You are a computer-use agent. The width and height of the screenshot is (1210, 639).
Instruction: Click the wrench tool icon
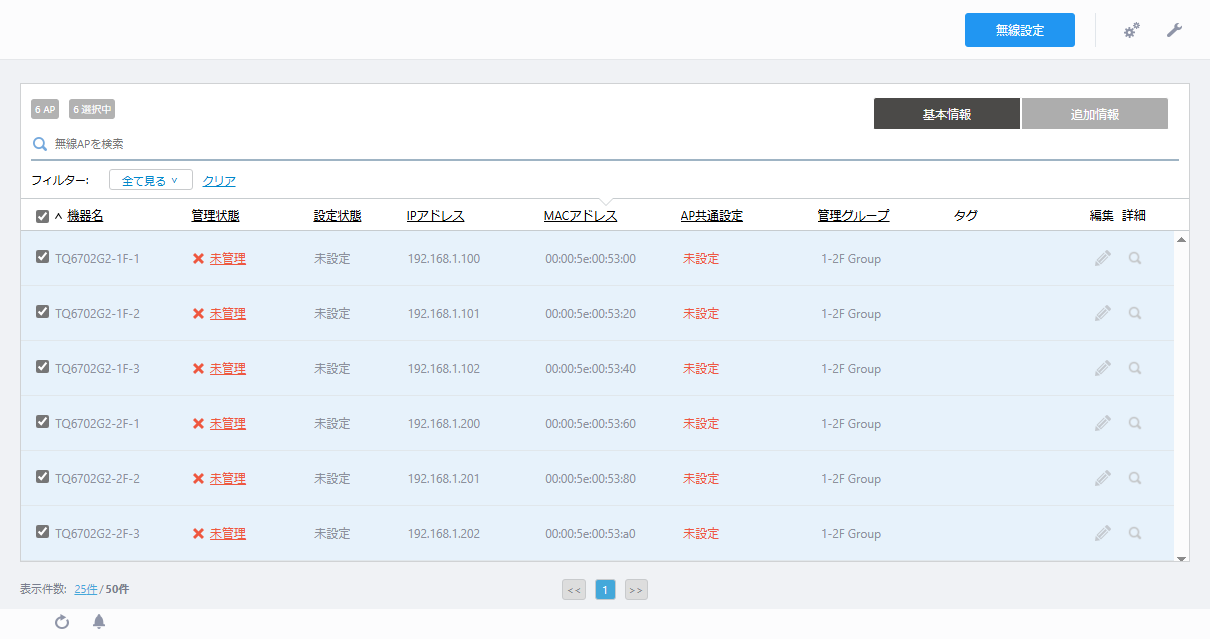point(1175,31)
